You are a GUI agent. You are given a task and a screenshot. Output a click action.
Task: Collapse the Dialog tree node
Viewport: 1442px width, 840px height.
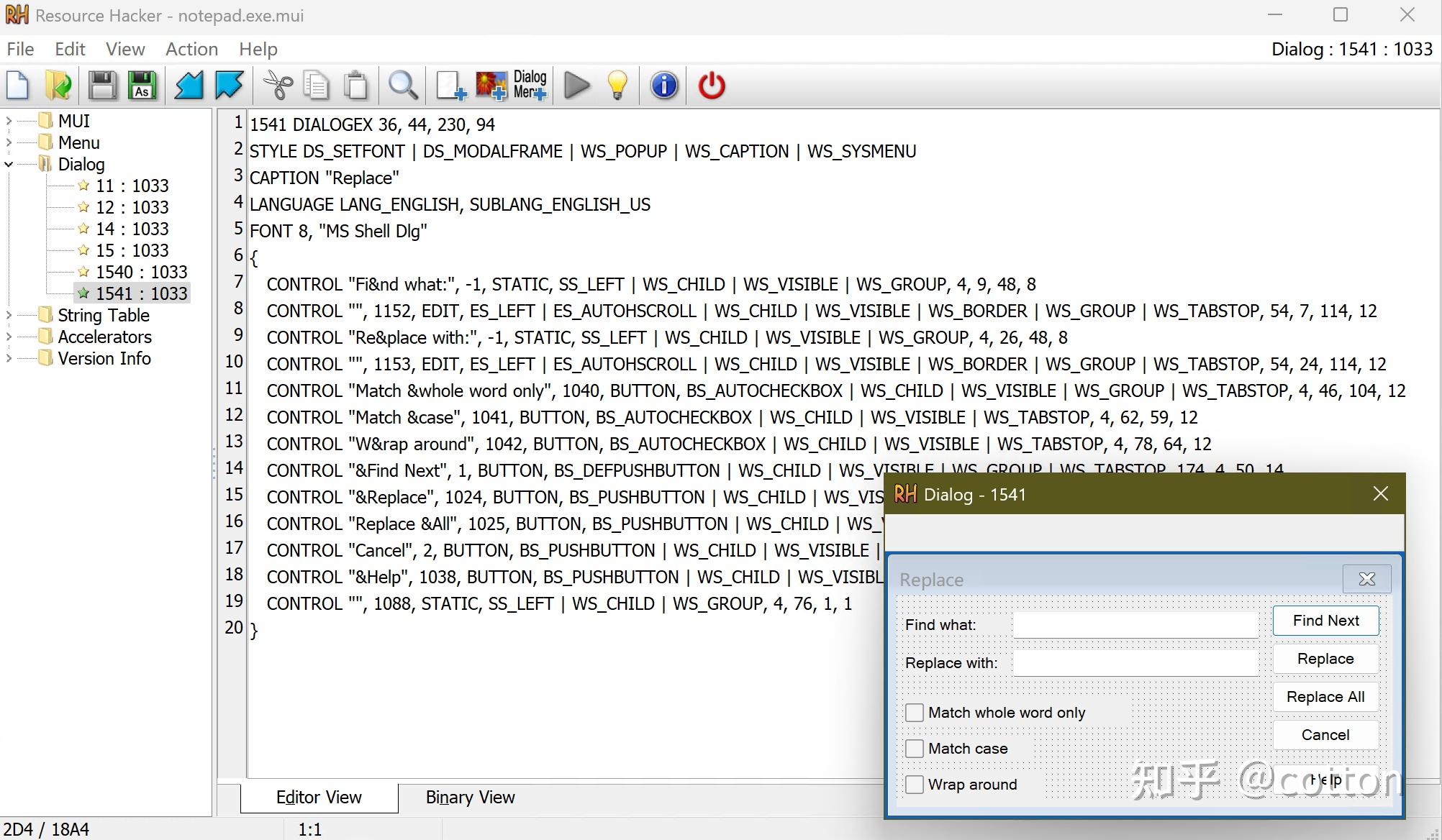click(x=9, y=164)
